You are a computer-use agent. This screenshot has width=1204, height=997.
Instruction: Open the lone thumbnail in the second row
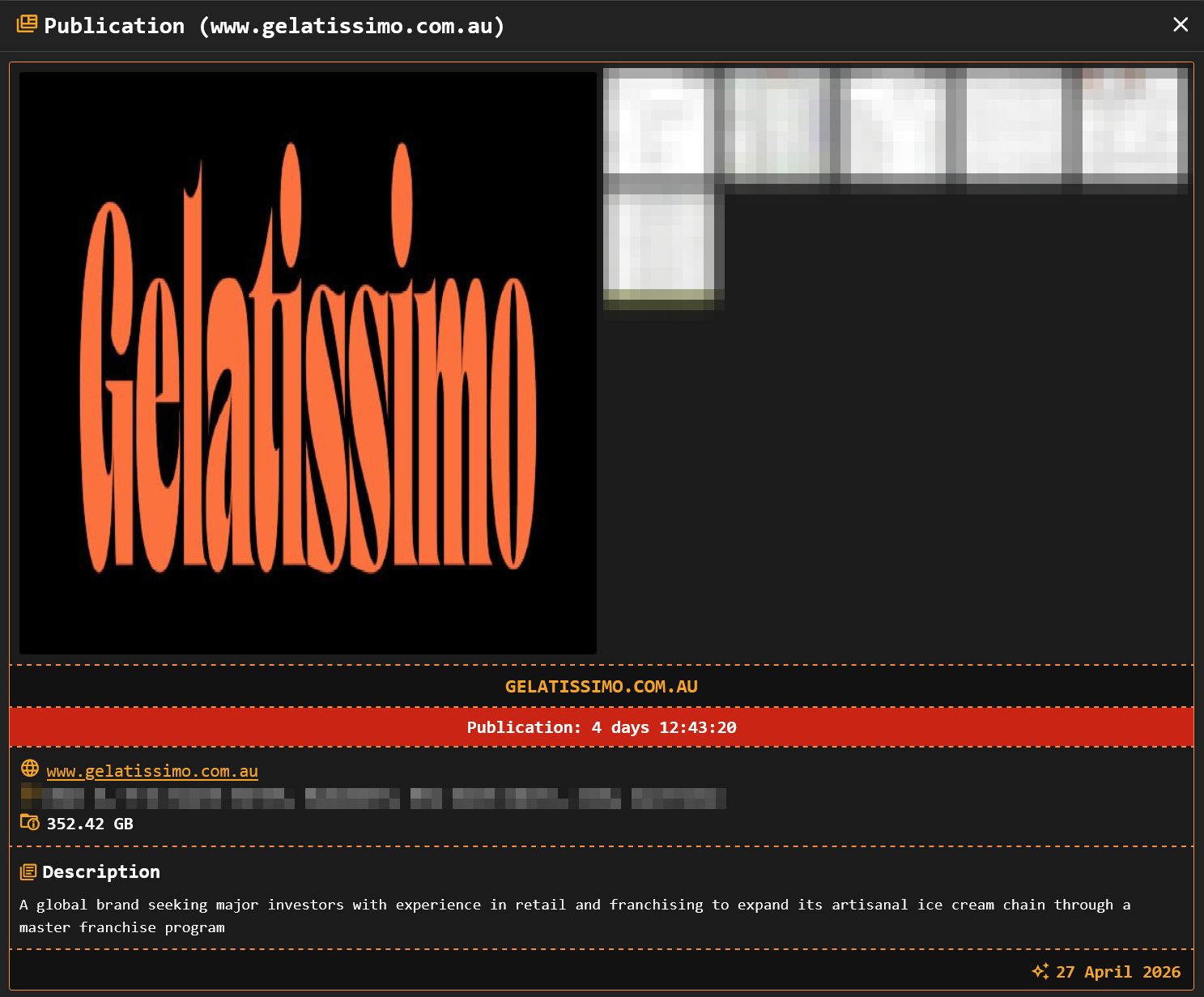pyautogui.click(x=663, y=247)
